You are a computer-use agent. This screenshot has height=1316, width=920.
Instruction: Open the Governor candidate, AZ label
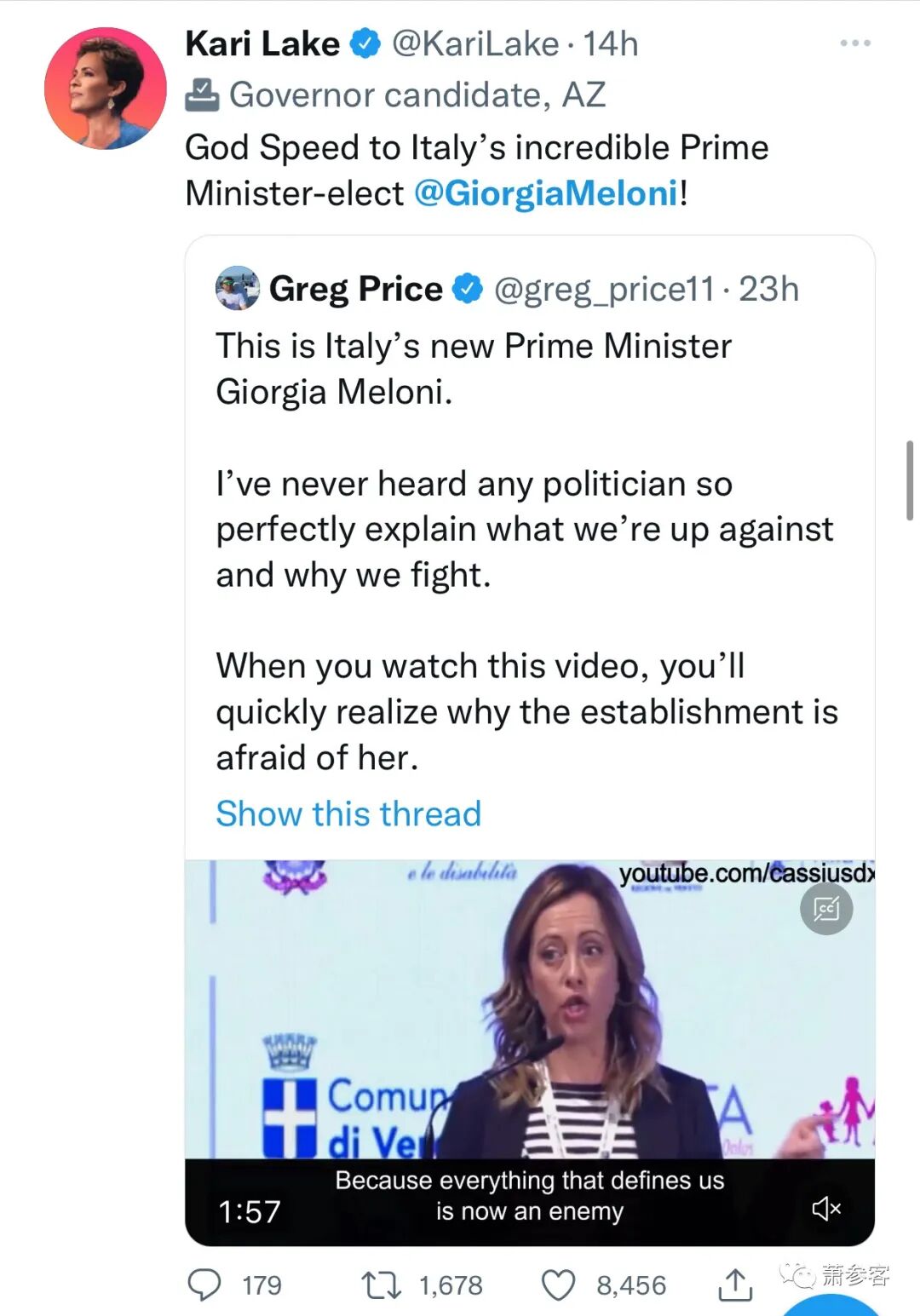417,95
